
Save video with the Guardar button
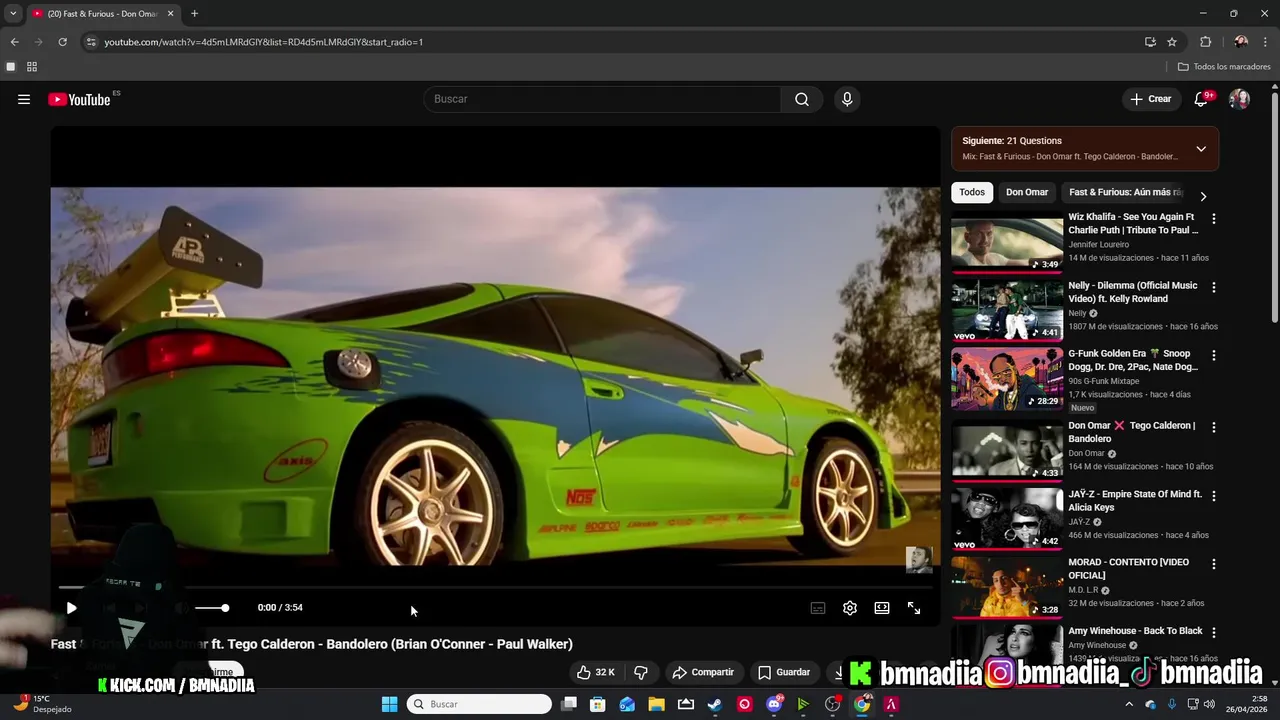[x=784, y=672]
